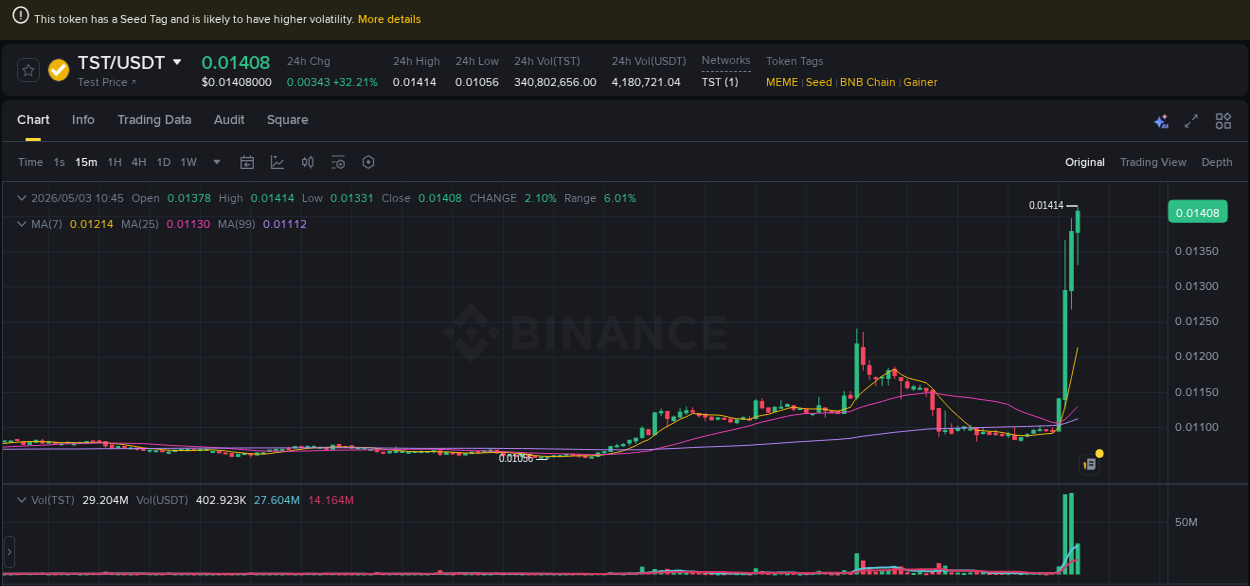Click the MEME token tag
1250x586 pixels.
click(x=782, y=82)
